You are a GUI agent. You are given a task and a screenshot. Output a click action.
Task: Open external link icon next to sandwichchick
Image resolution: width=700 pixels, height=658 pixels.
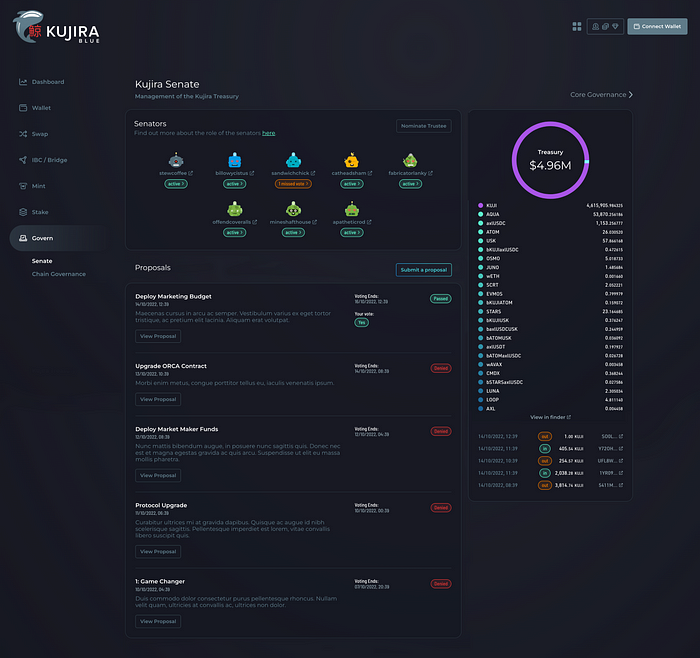point(313,173)
